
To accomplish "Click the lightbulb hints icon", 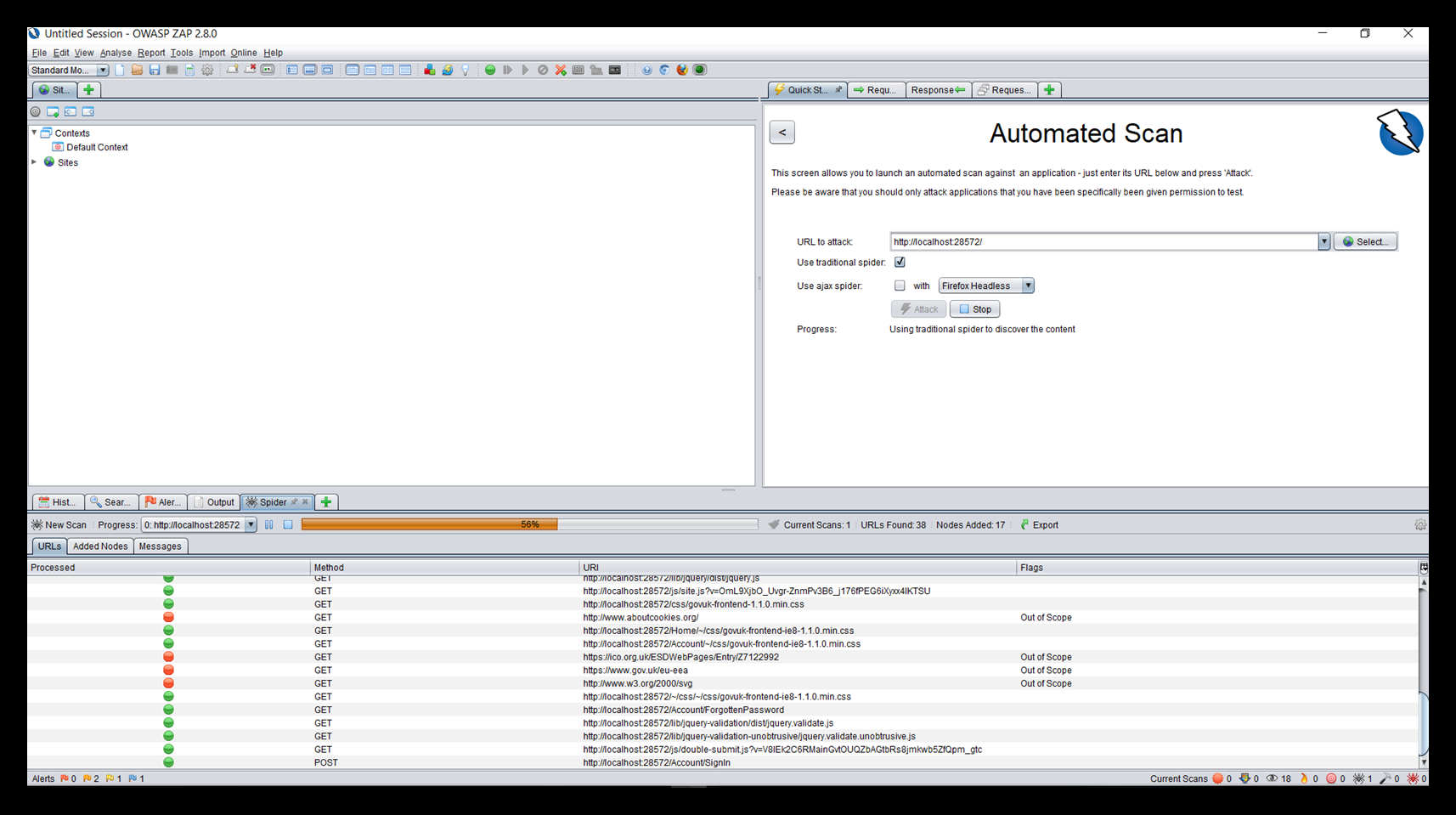I will (x=466, y=70).
